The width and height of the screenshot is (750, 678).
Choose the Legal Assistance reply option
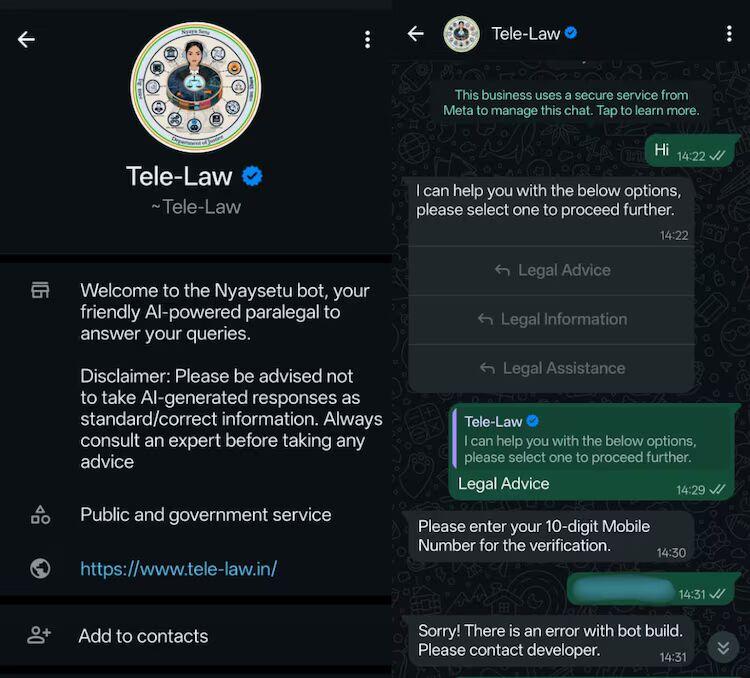click(x=552, y=368)
